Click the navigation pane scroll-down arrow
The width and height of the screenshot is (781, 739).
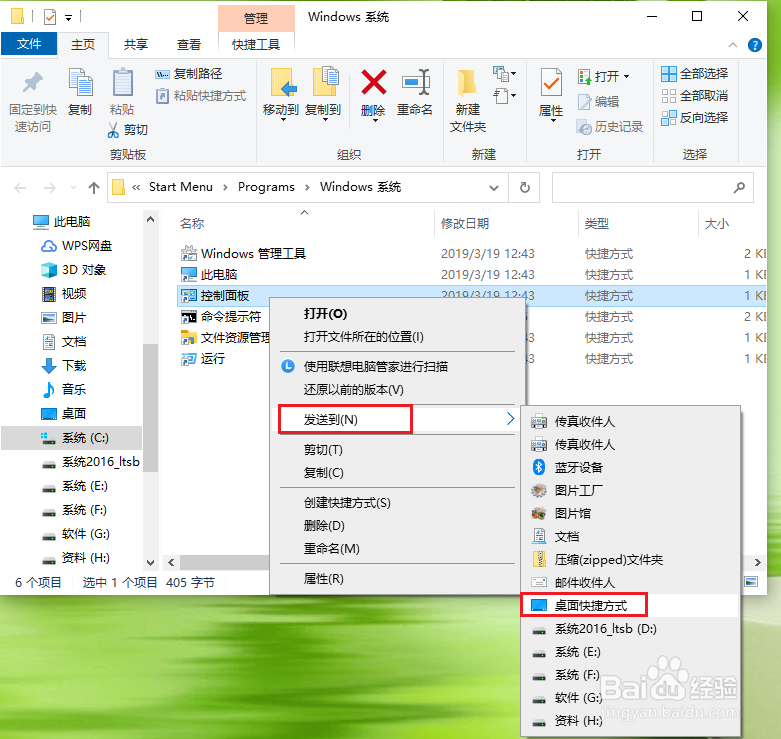[x=150, y=563]
